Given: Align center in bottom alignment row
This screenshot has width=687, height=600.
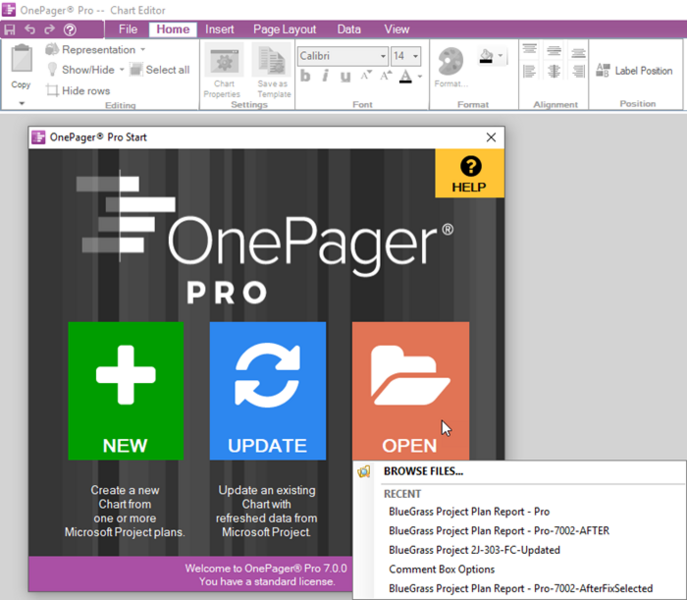Looking at the screenshot, I should pos(554,71).
